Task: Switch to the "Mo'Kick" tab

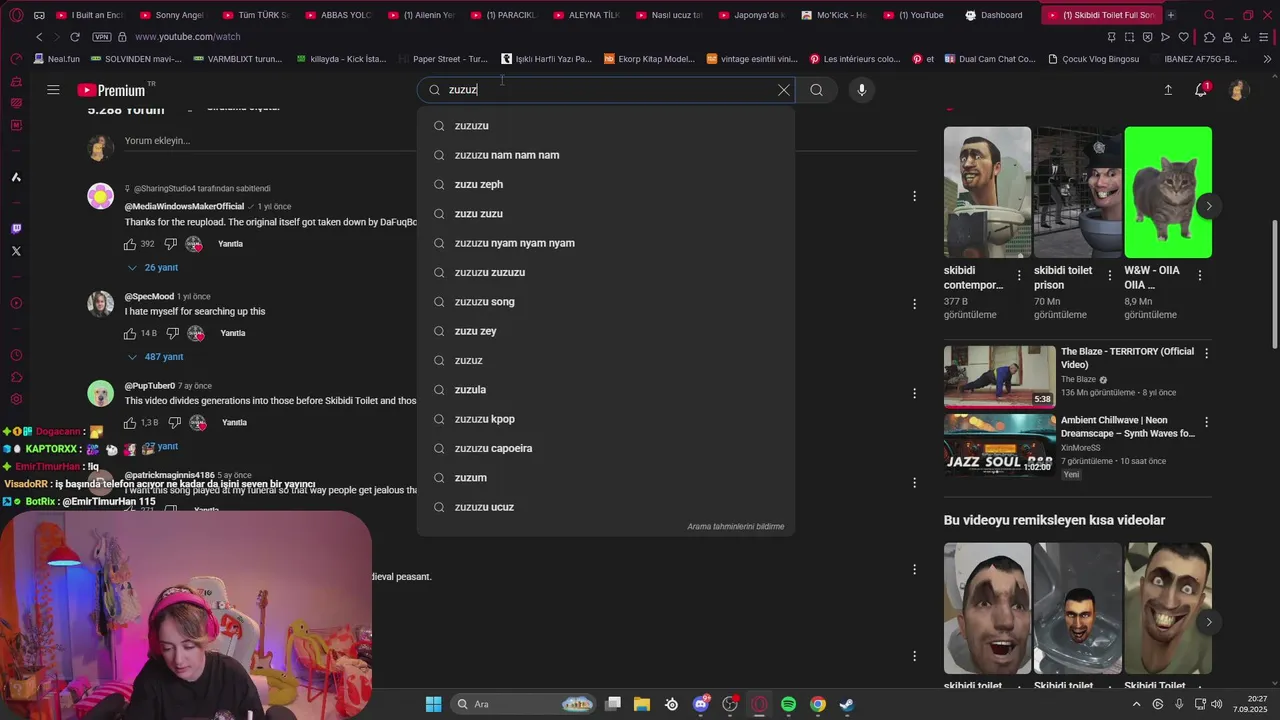Action: pyautogui.click(x=835, y=15)
